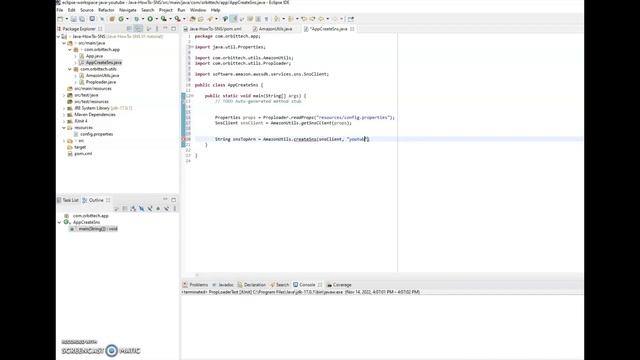Open the Problems tab
Image resolution: width=640 pixels, height=360 pixels.
(196, 284)
